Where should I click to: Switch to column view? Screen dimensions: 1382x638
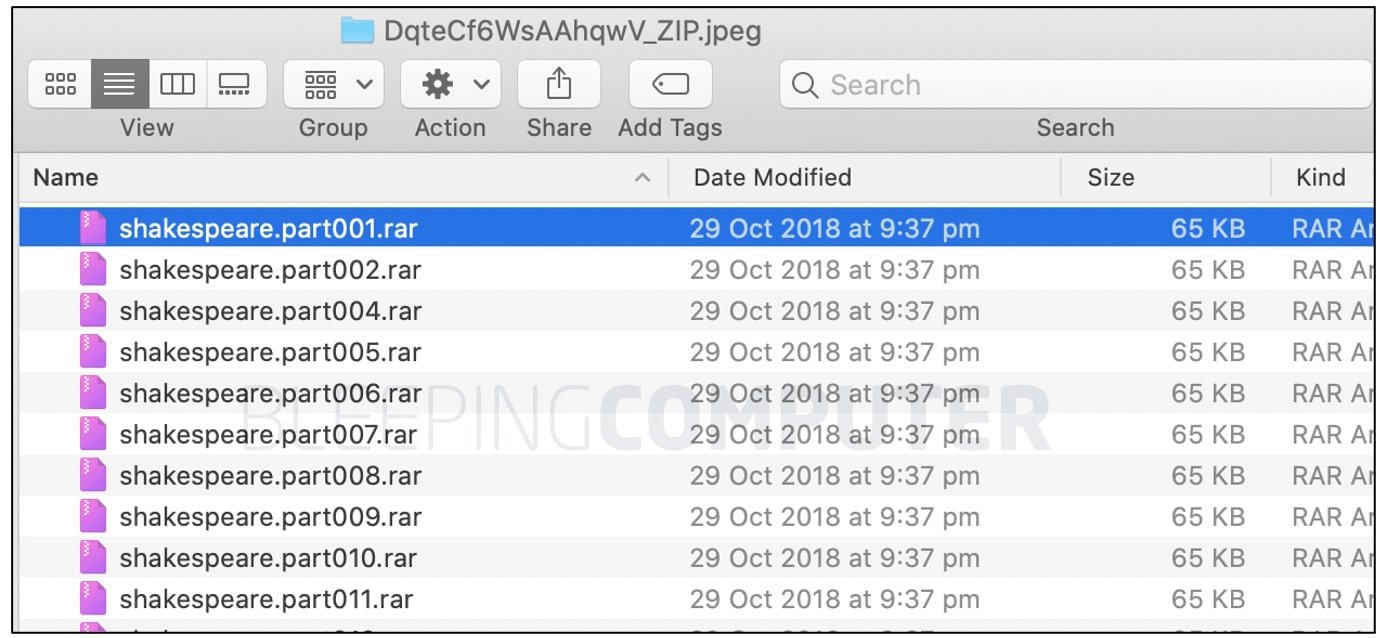point(178,85)
